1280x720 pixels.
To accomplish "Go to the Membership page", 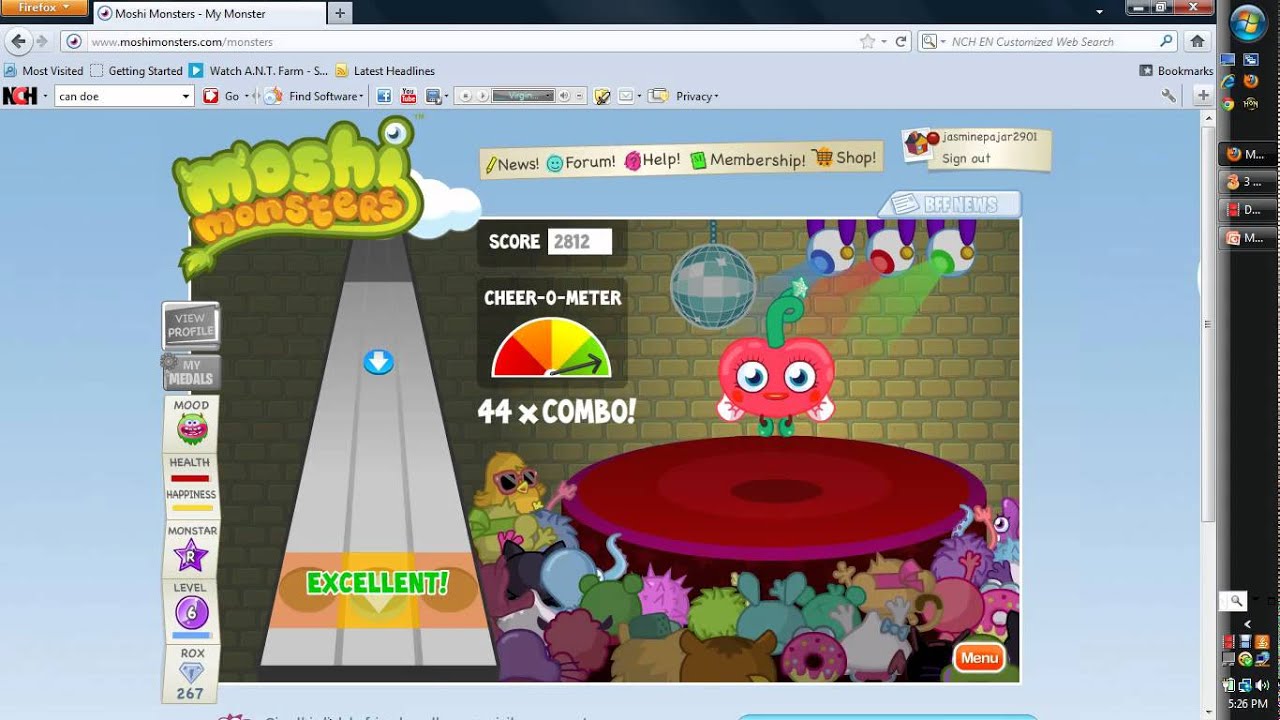I will pyautogui.click(x=748, y=160).
